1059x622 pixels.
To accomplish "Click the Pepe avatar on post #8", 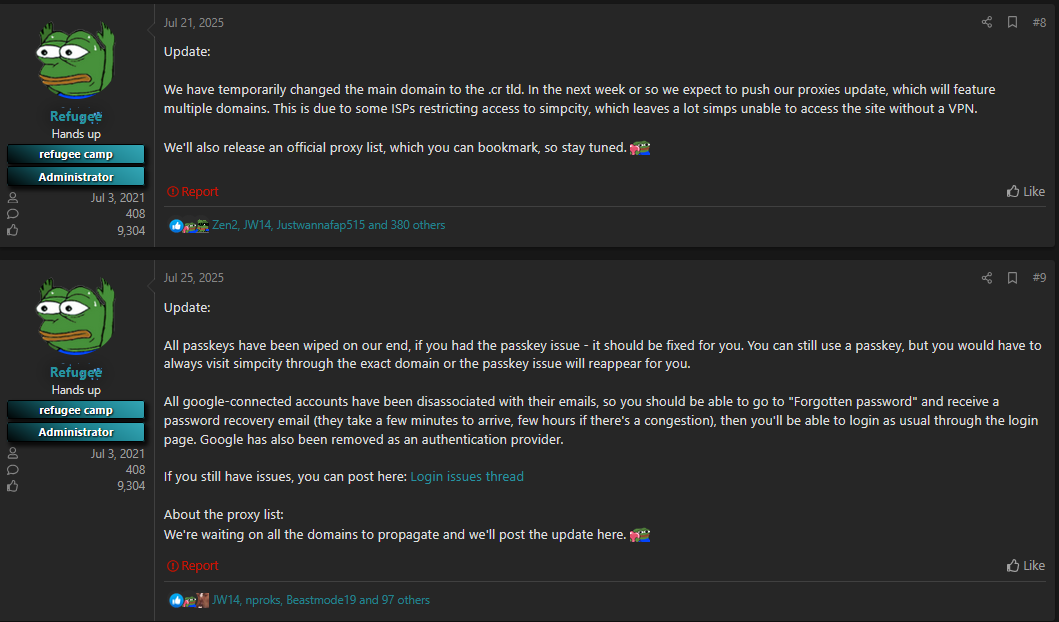I will click(76, 59).
